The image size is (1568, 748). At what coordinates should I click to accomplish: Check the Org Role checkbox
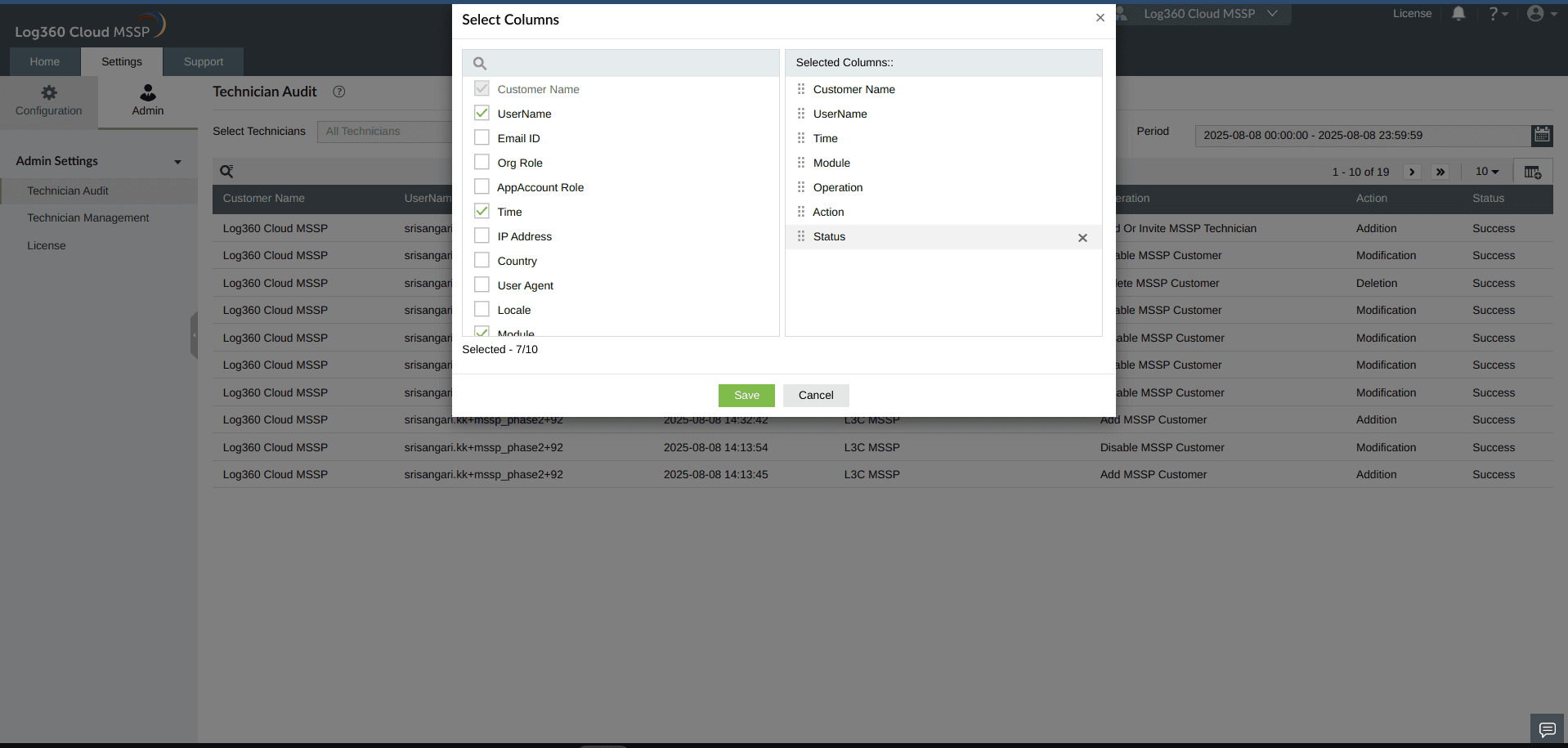[482, 162]
